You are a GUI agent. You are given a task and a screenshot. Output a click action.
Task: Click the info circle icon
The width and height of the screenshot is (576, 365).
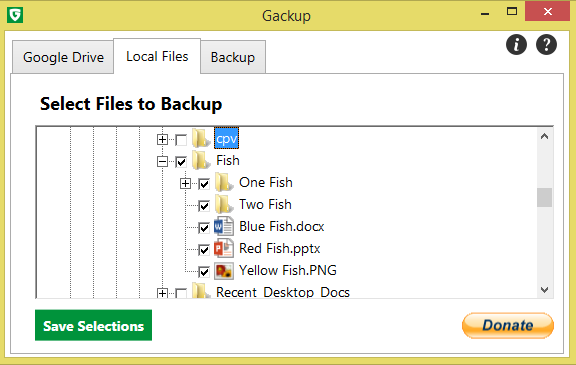pyautogui.click(x=516, y=45)
